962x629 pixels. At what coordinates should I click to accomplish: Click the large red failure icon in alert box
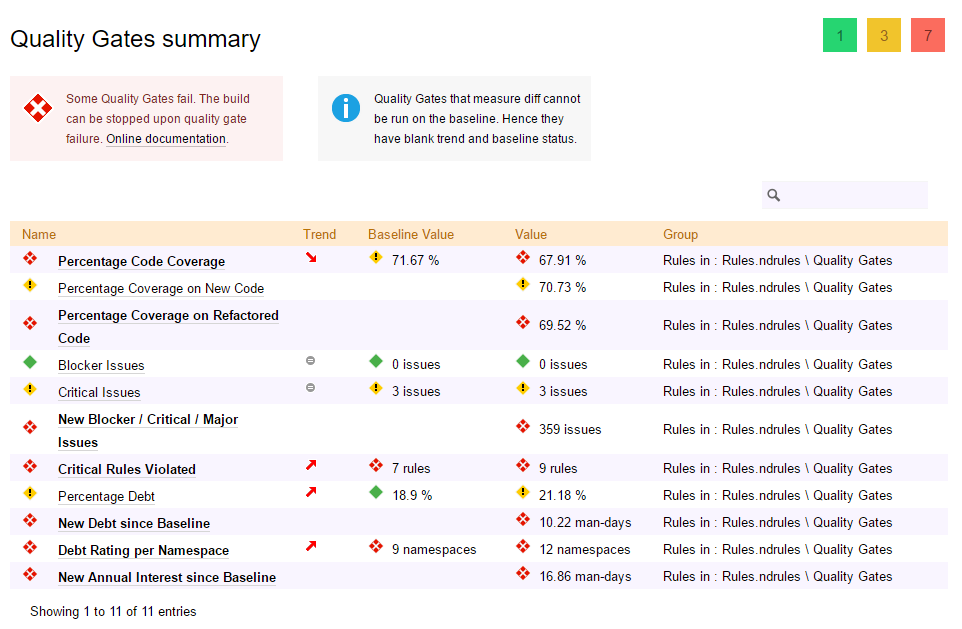[38, 108]
